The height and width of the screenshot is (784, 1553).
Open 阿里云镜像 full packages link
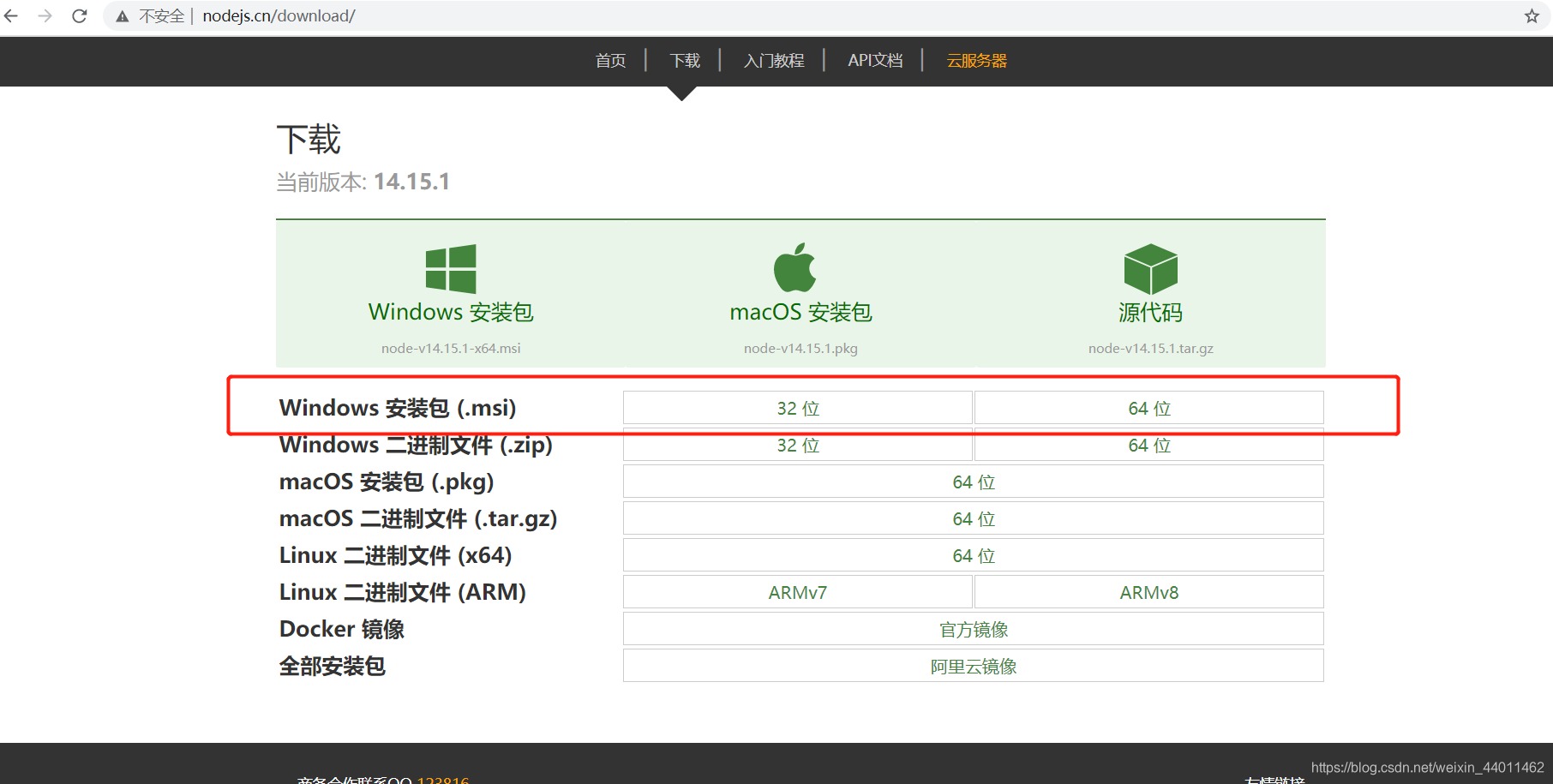coord(974,666)
